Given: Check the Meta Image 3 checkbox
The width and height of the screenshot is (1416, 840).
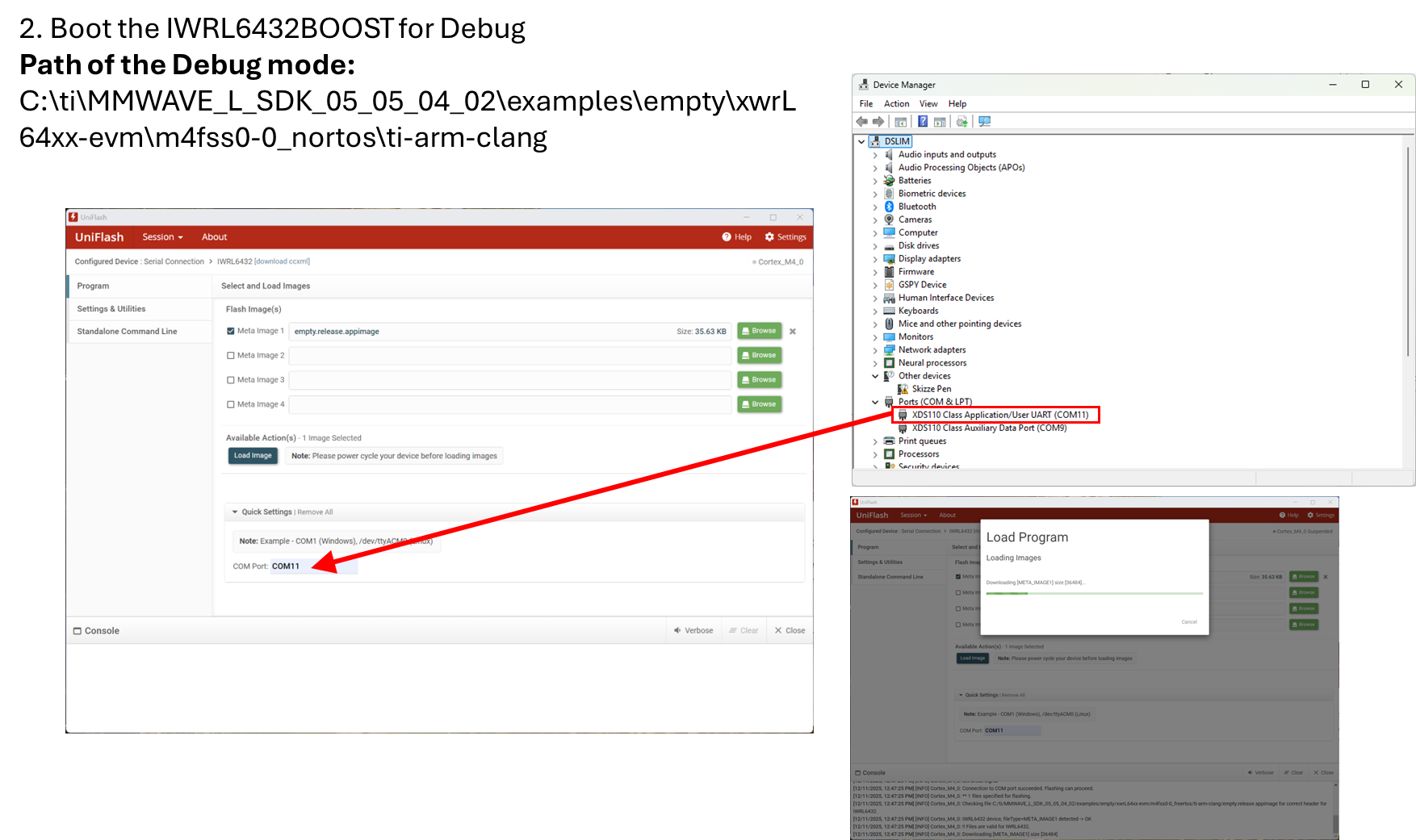Looking at the screenshot, I should point(231,380).
